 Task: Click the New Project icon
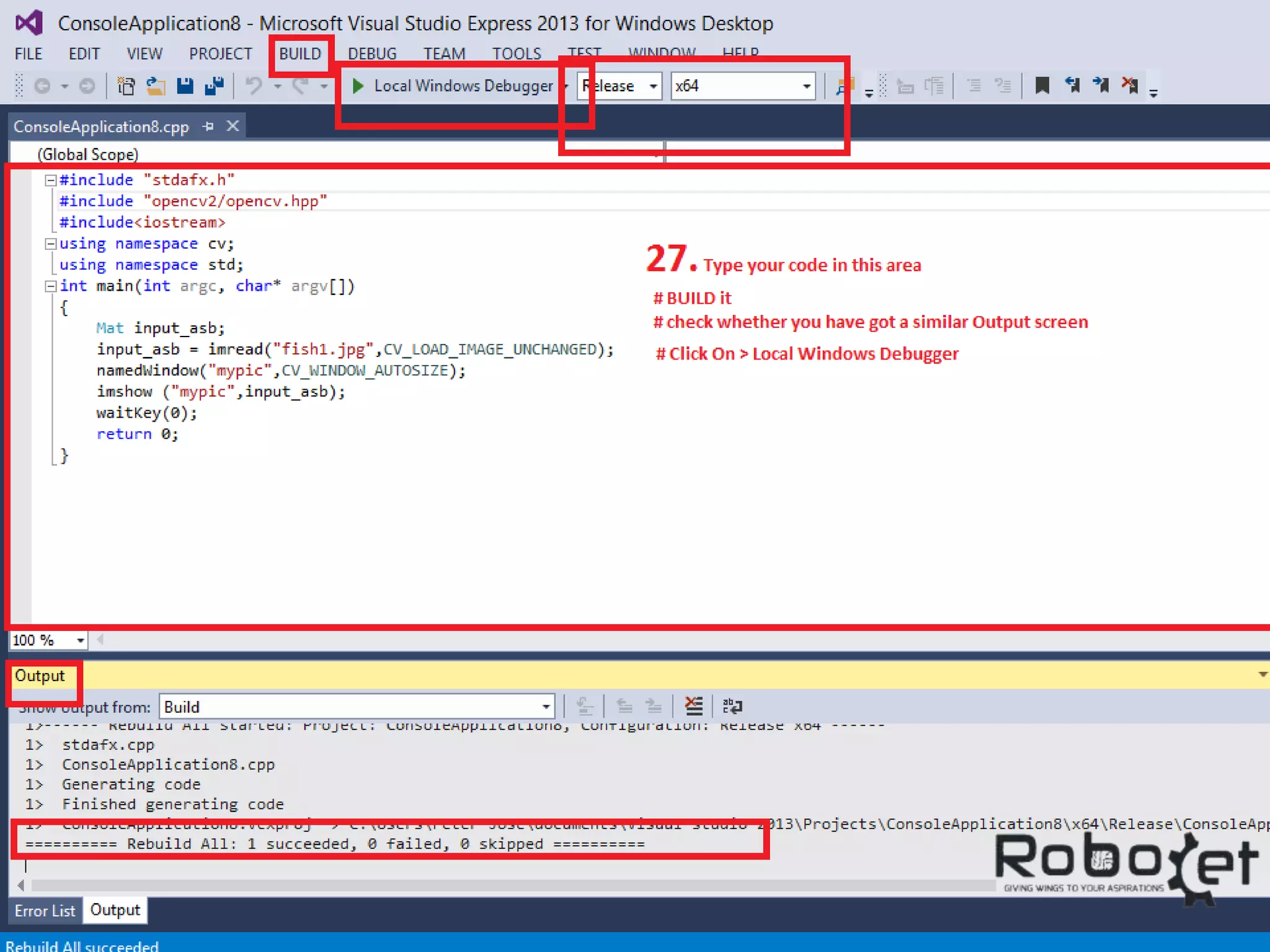pyautogui.click(x=126, y=86)
